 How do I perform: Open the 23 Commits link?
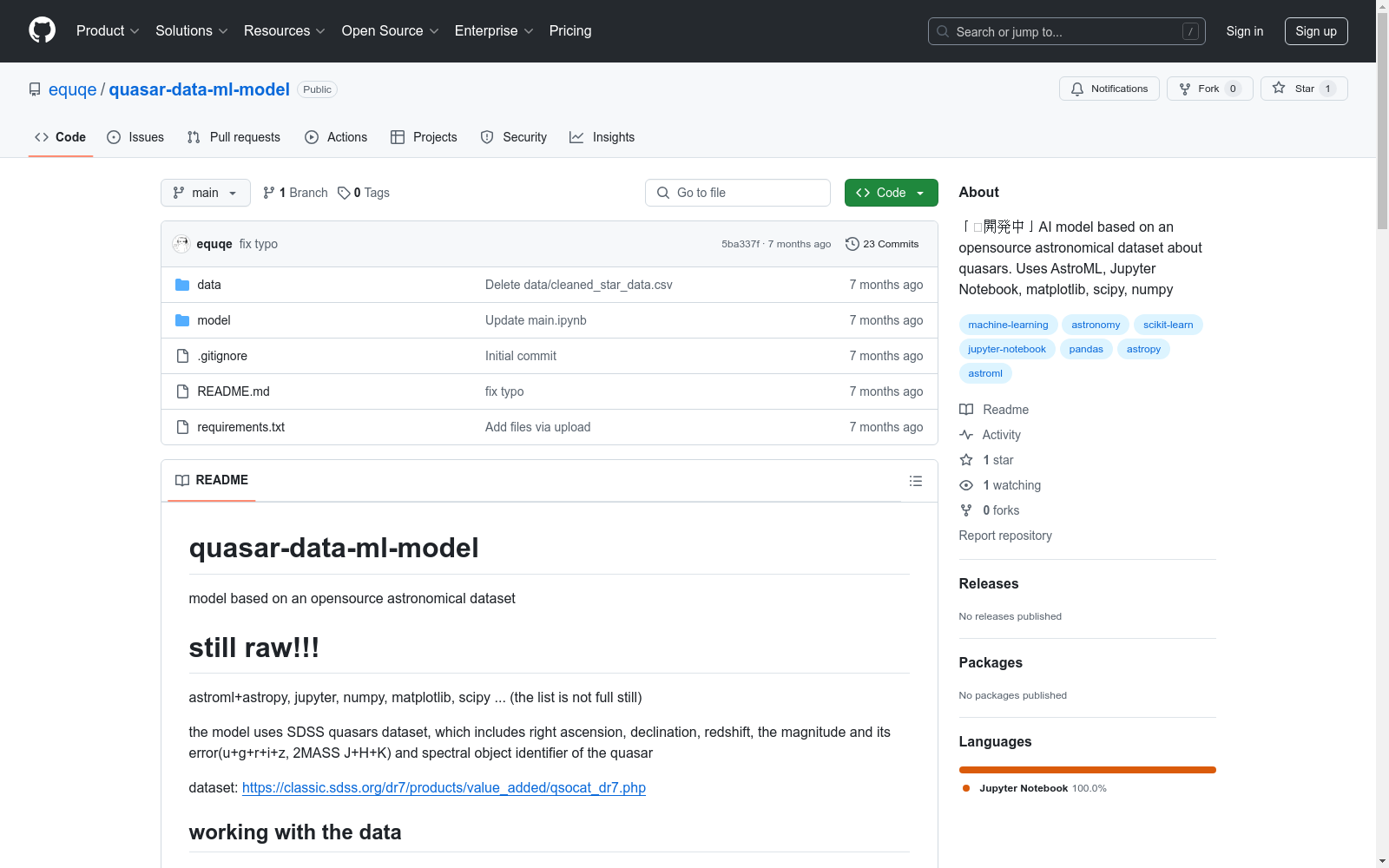[882, 244]
